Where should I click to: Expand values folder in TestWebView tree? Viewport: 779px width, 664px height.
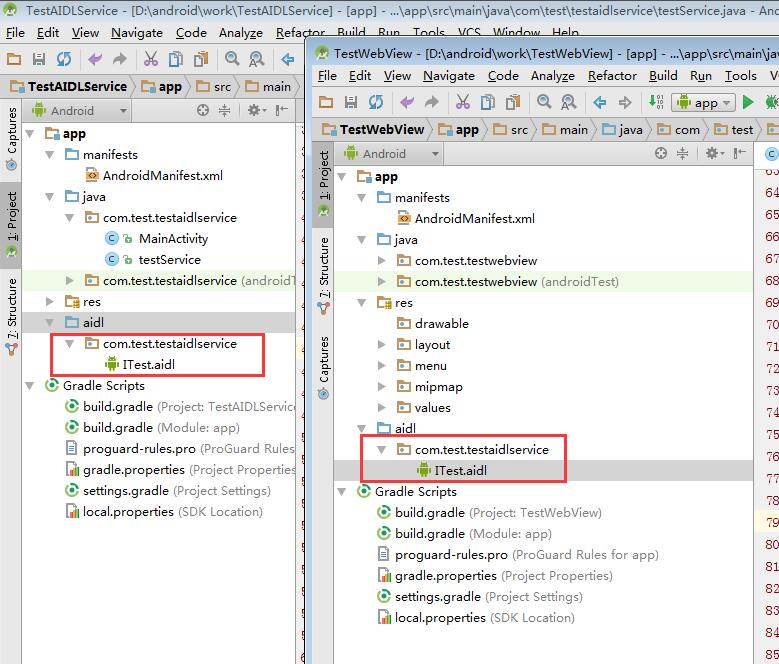(382, 407)
